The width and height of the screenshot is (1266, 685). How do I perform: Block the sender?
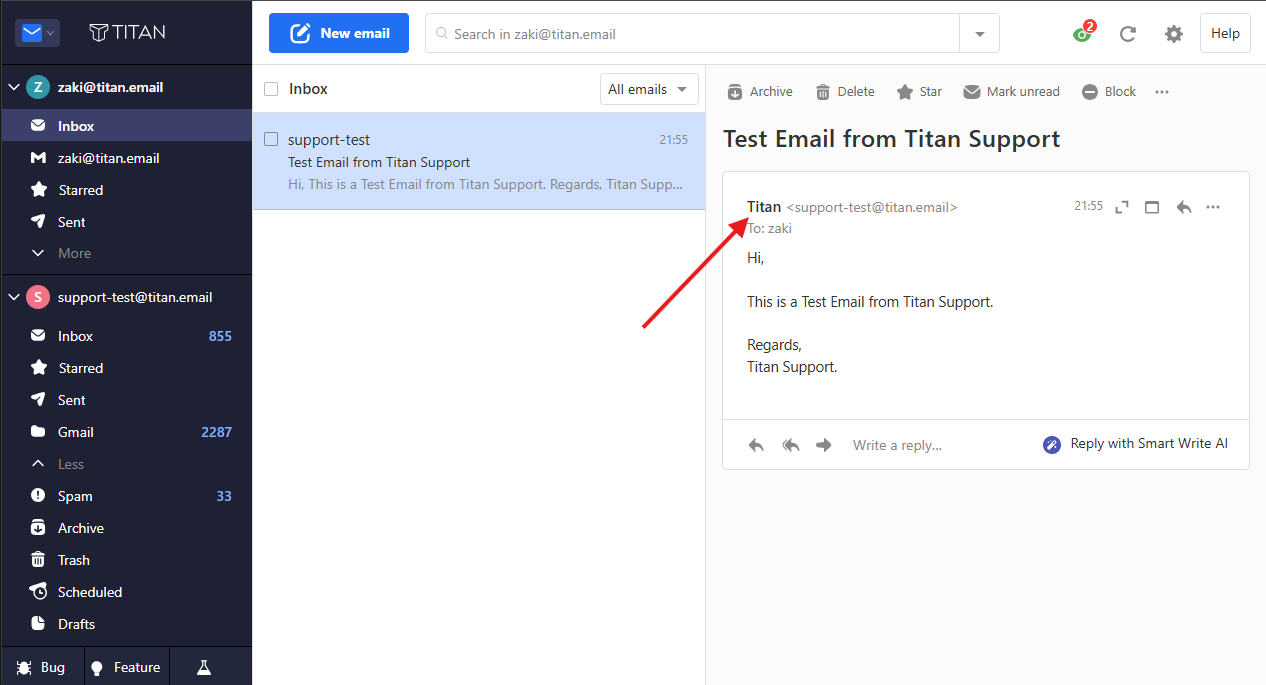coord(1109,92)
